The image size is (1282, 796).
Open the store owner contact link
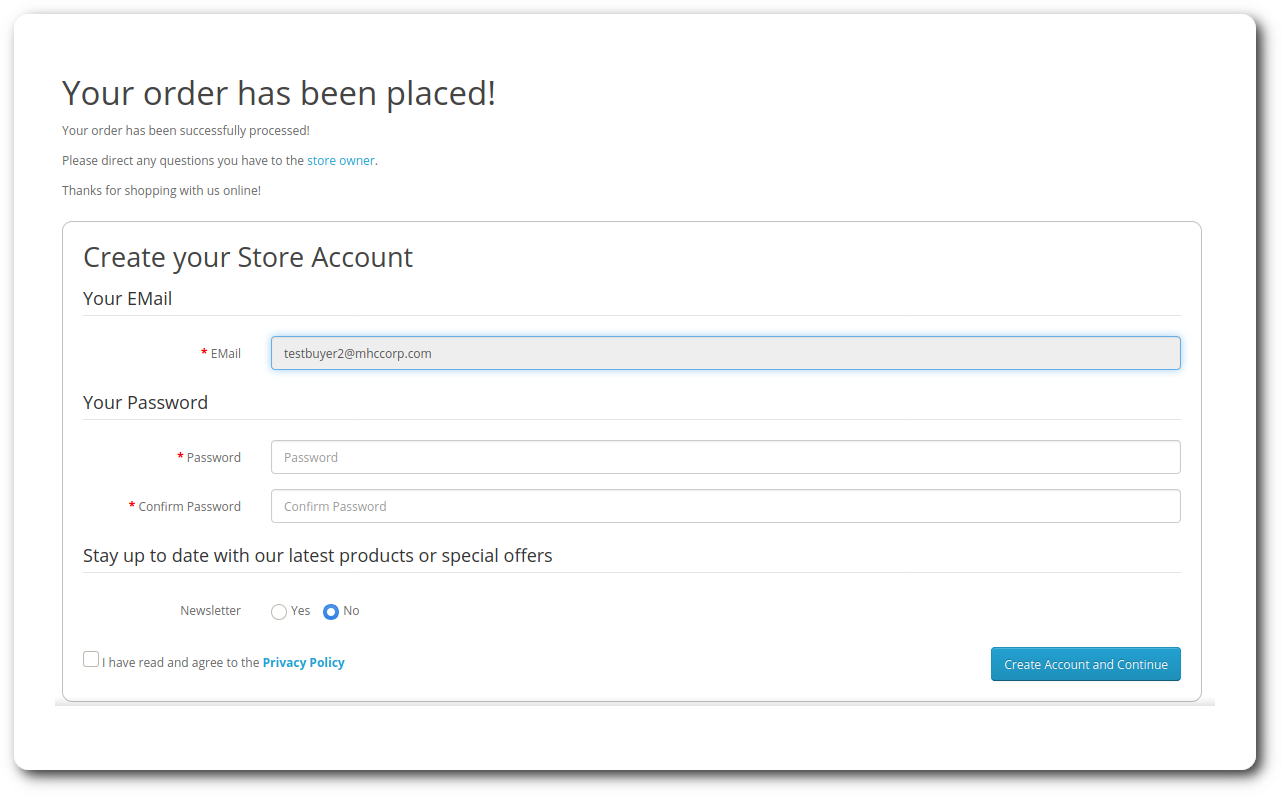340,160
